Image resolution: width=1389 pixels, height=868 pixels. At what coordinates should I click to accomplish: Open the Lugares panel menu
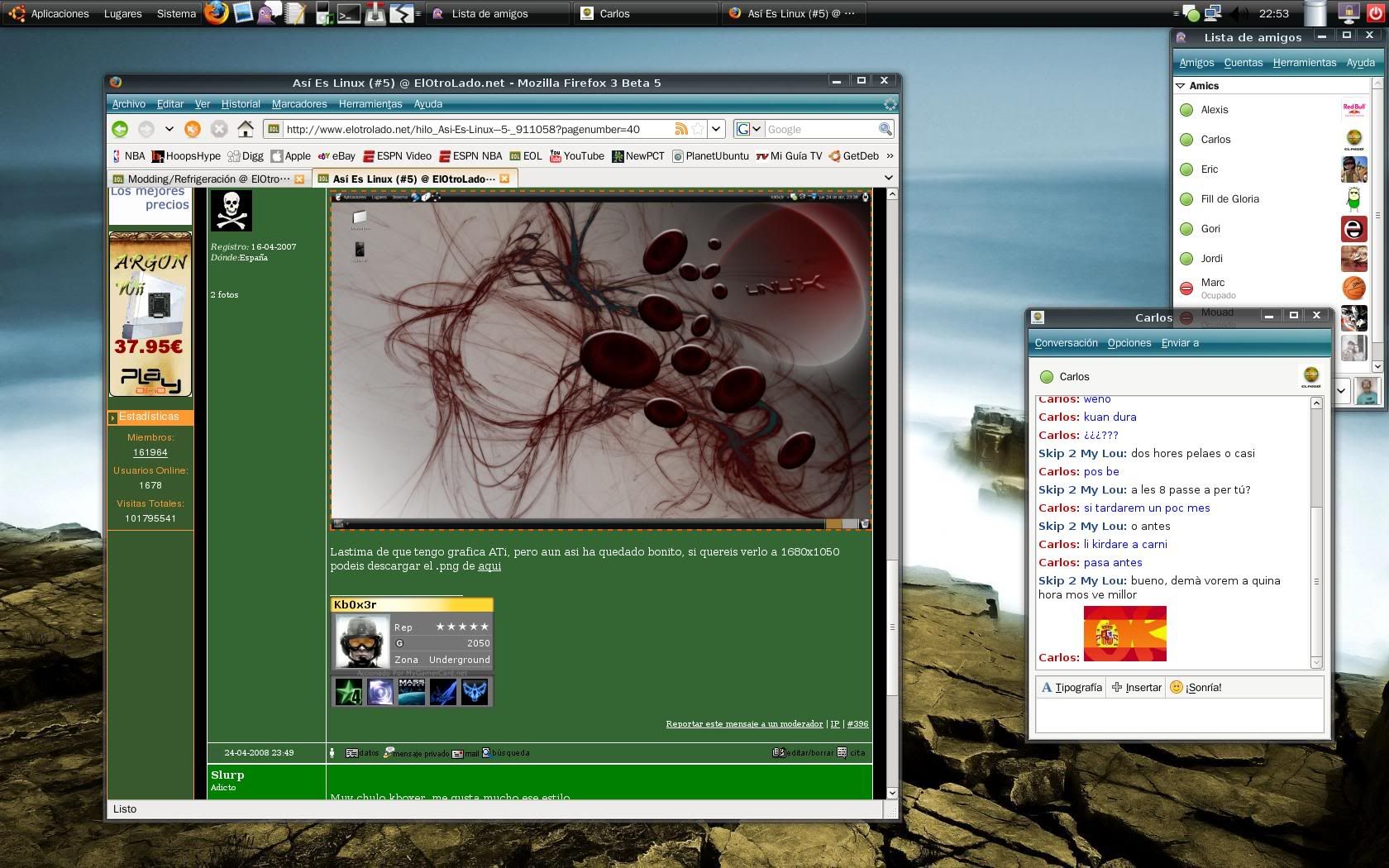[122, 14]
